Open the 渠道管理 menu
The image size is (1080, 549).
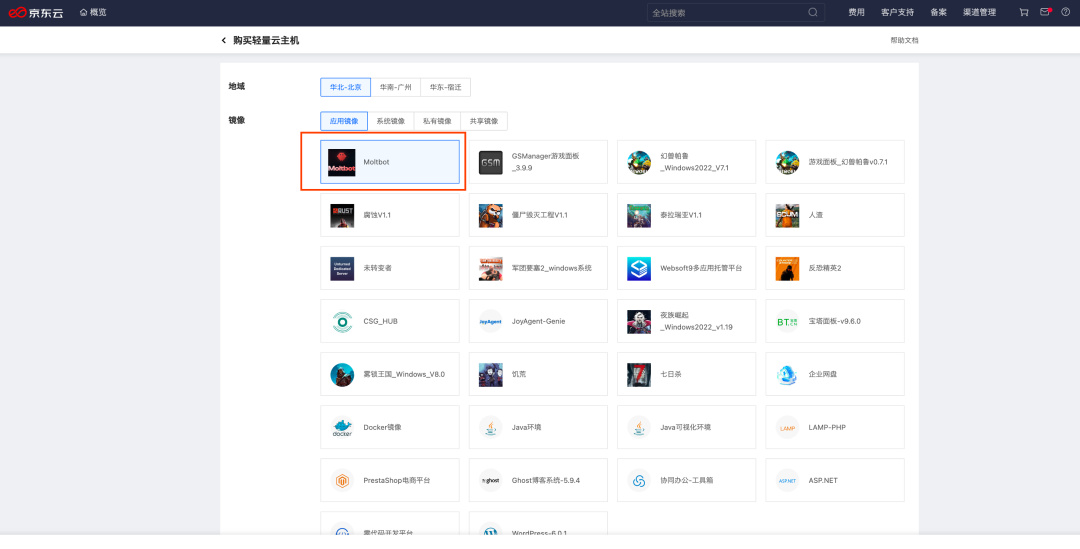click(979, 12)
